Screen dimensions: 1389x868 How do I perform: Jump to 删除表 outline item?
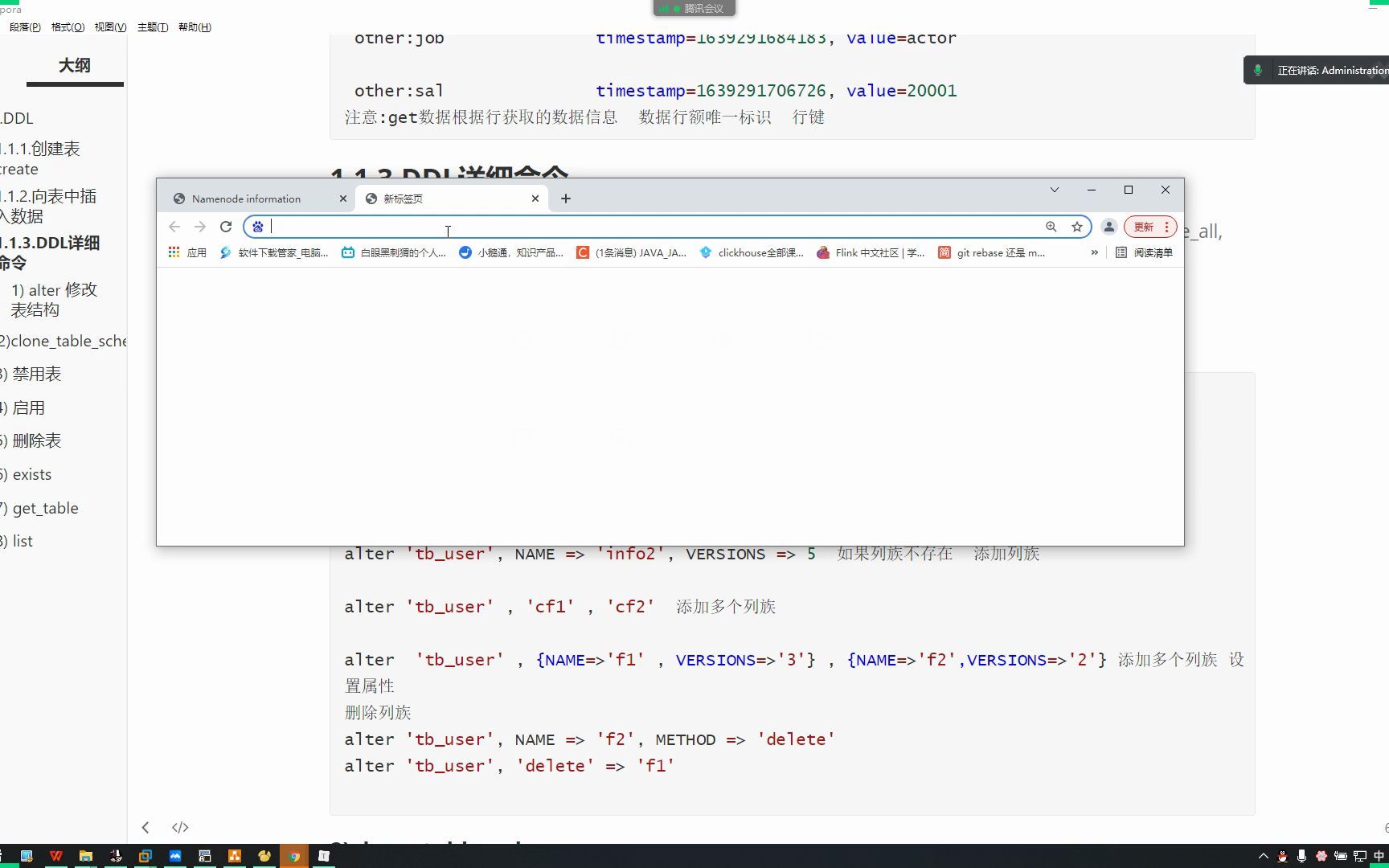pos(31,440)
